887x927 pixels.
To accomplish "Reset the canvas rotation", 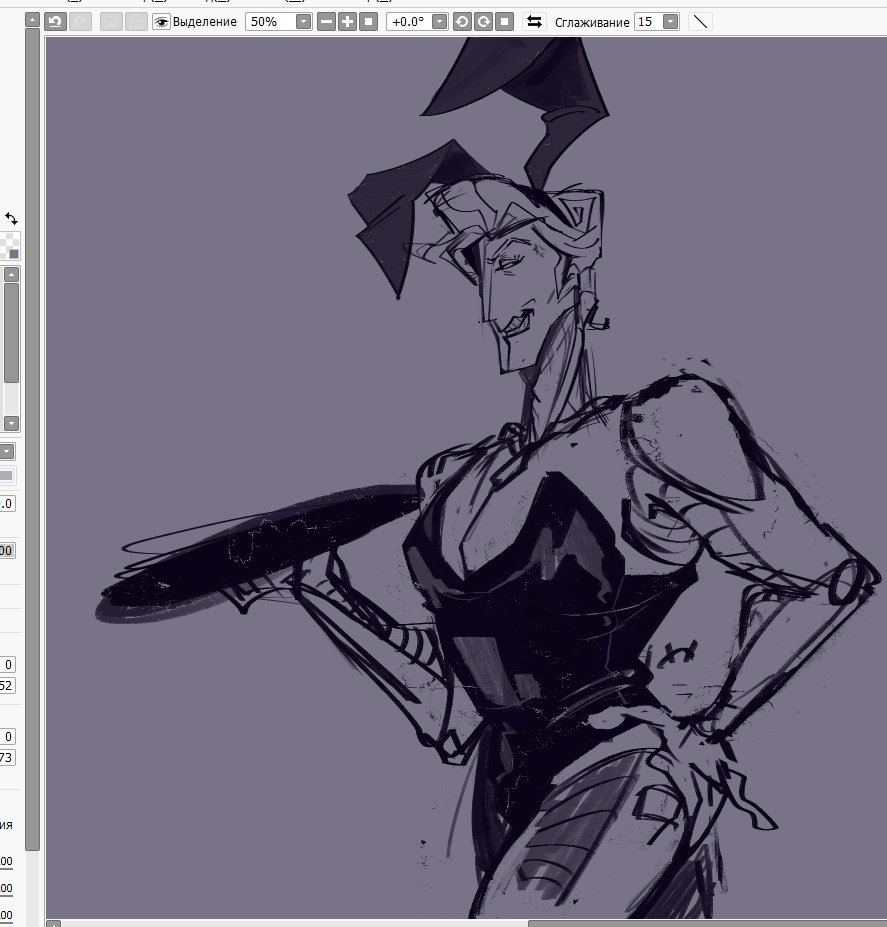I will click(505, 21).
